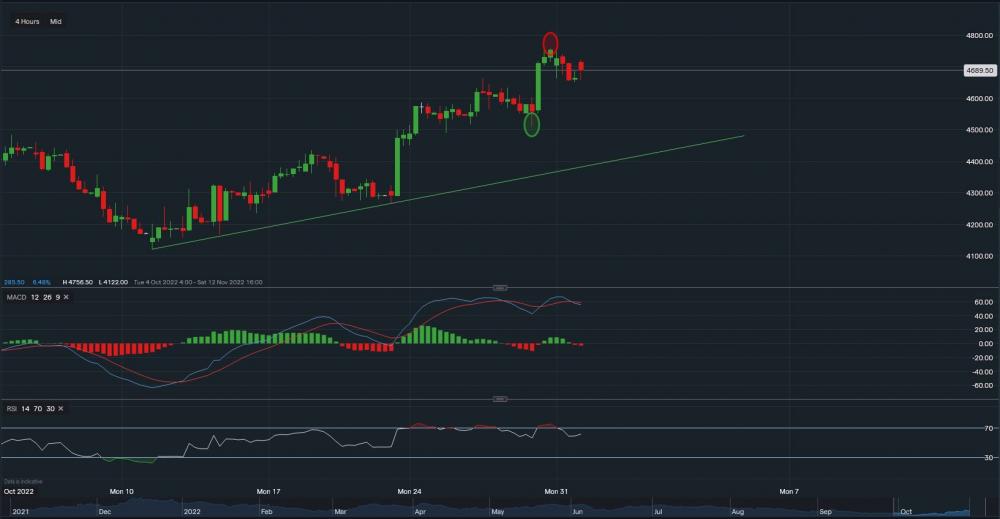Click the MACD signal value 9
The width and height of the screenshot is (1000, 519).
click(57, 297)
